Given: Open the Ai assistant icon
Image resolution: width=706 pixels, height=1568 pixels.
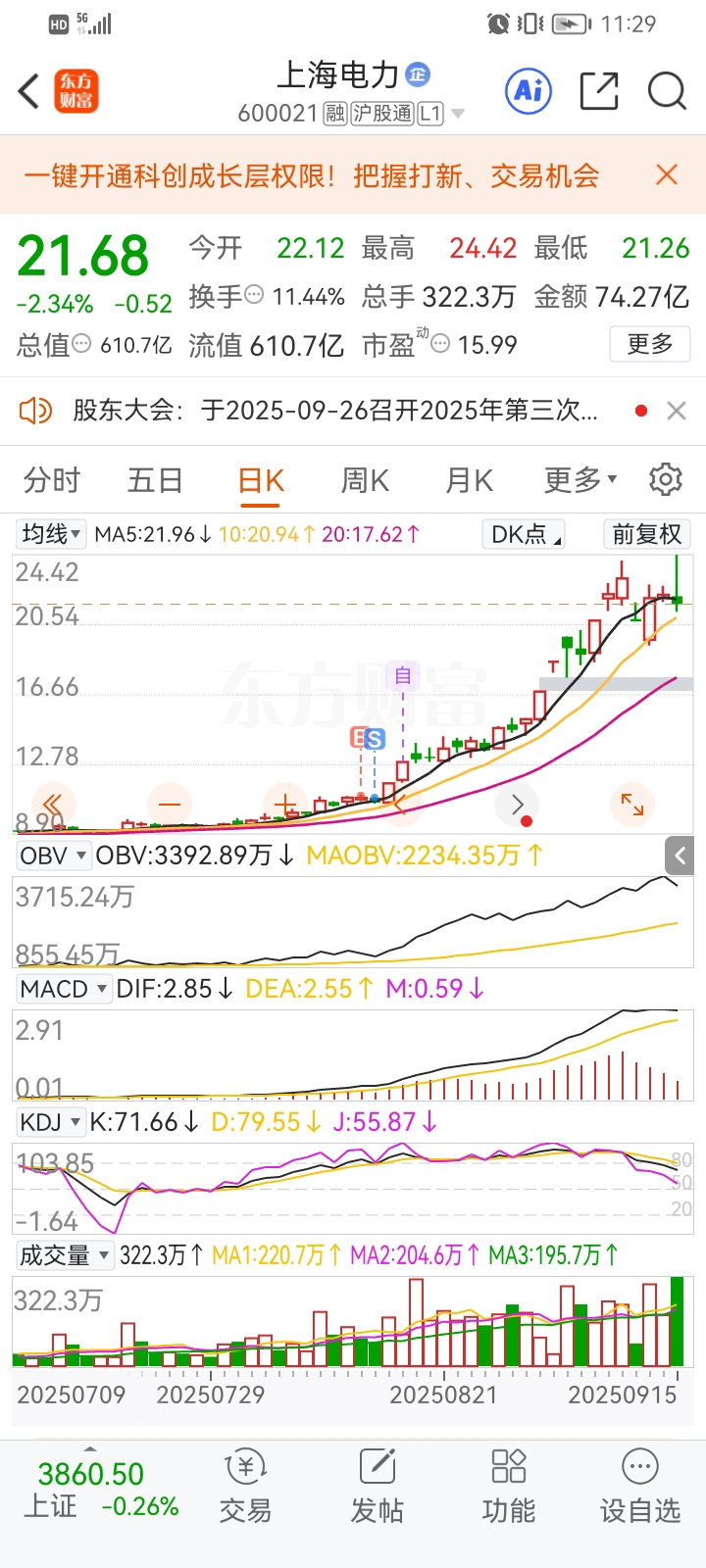Looking at the screenshot, I should click(x=529, y=91).
